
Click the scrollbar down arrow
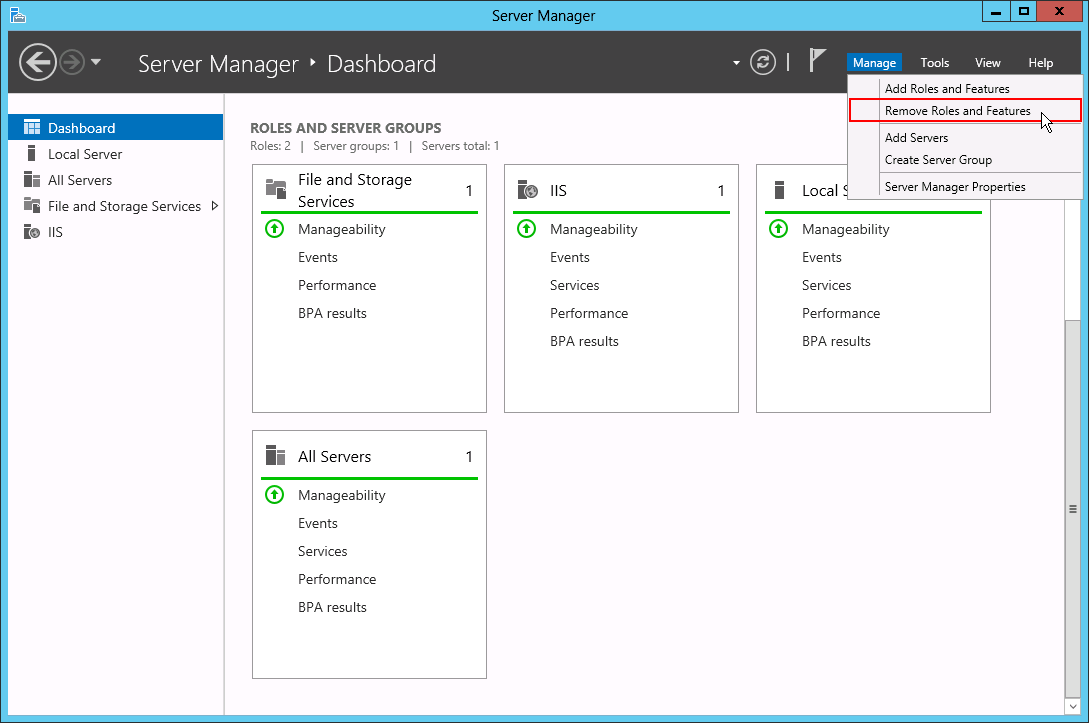tap(1072, 706)
